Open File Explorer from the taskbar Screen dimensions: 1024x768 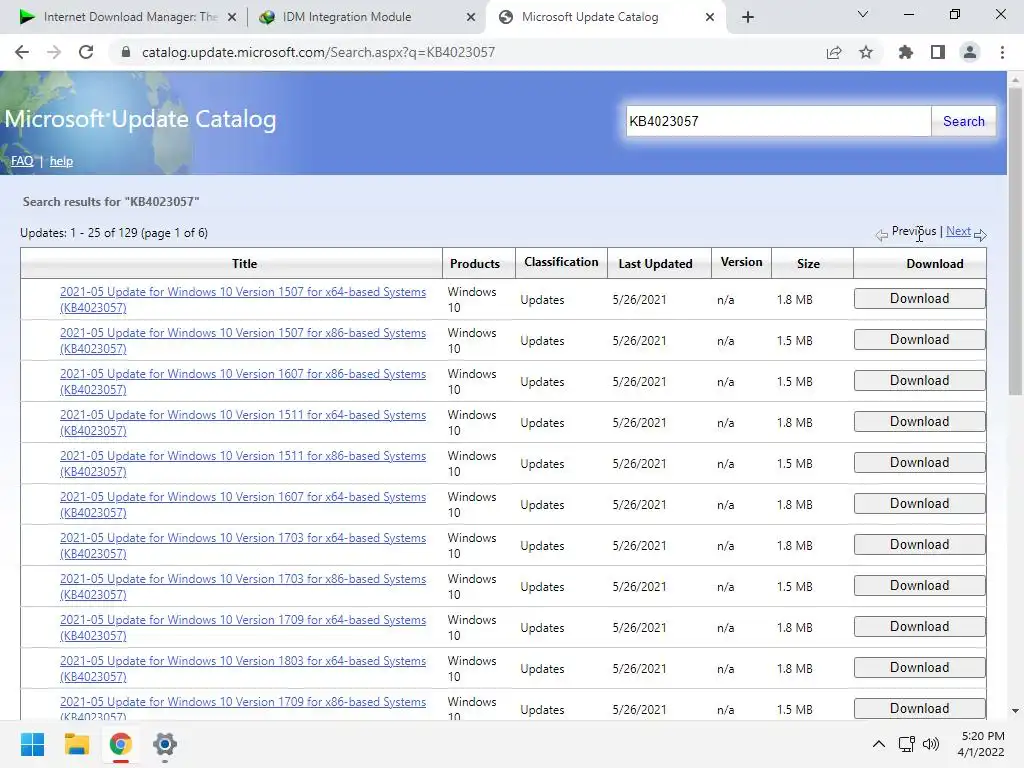[x=76, y=744]
